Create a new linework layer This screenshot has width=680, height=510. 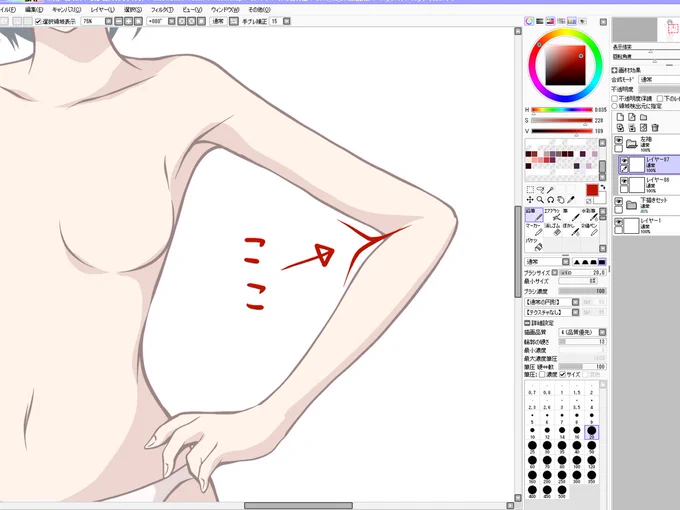(x=632, y=117)
